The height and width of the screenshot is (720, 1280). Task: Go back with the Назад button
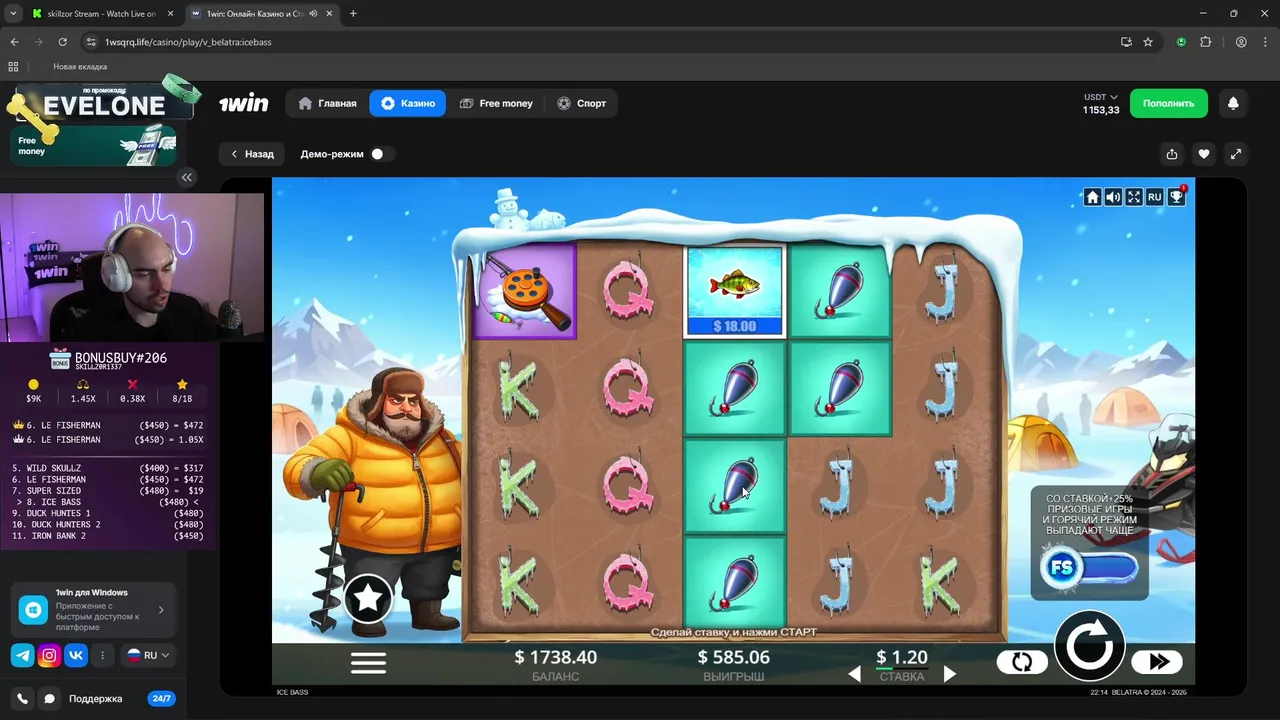(252, 154)
